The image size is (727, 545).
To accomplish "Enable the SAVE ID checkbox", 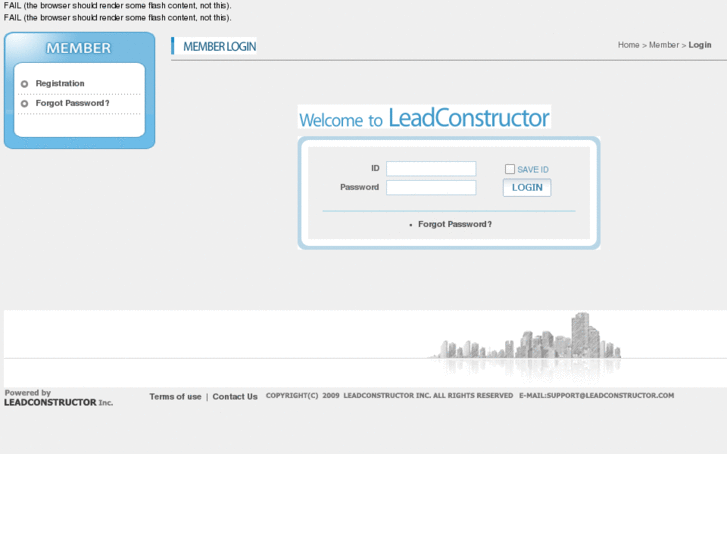I will point(510,169).
